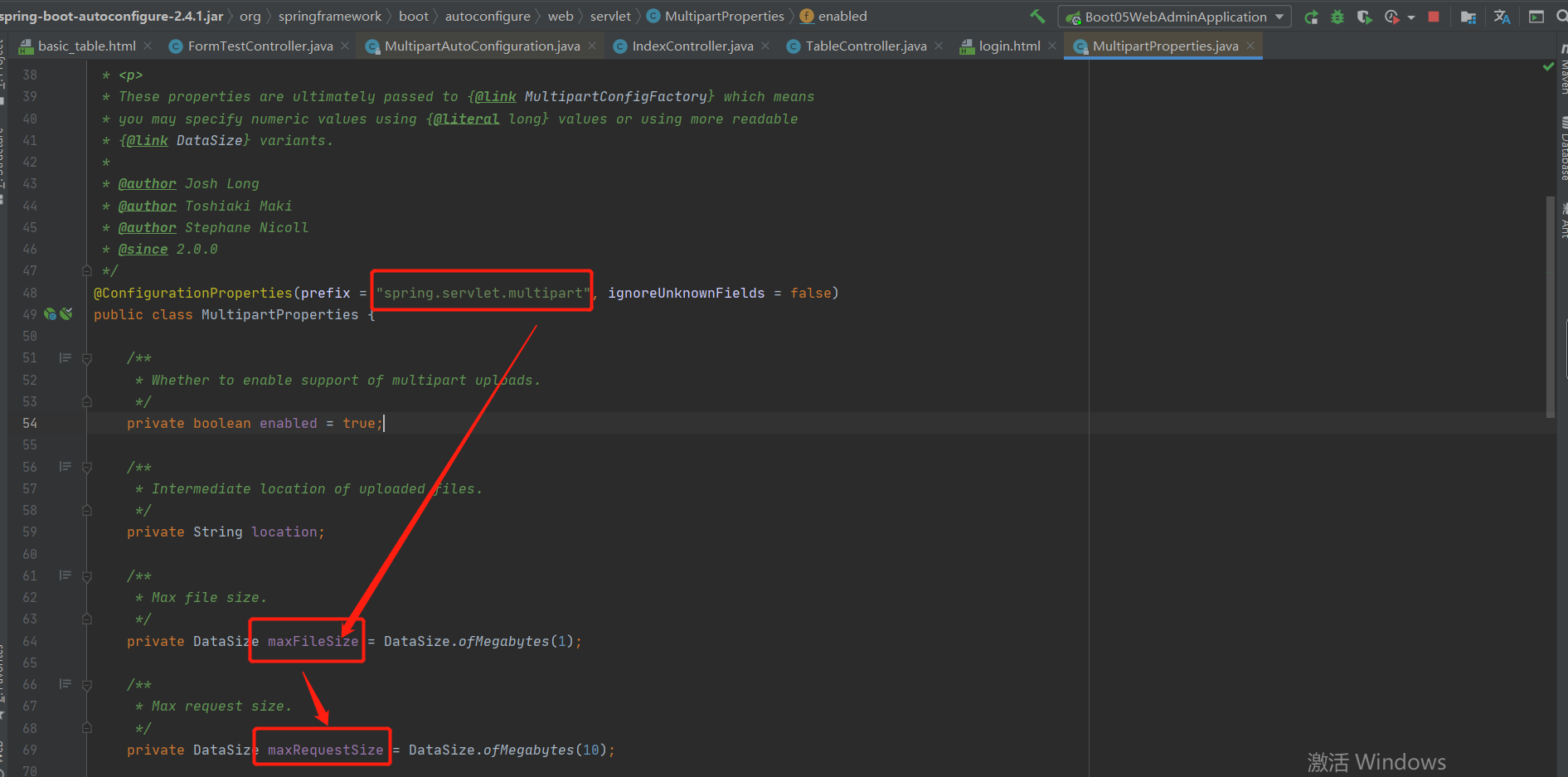Screen dimensions: 1568x777
Task: Toggle rendered doc view icon on line 61
Action: point(65,575)
